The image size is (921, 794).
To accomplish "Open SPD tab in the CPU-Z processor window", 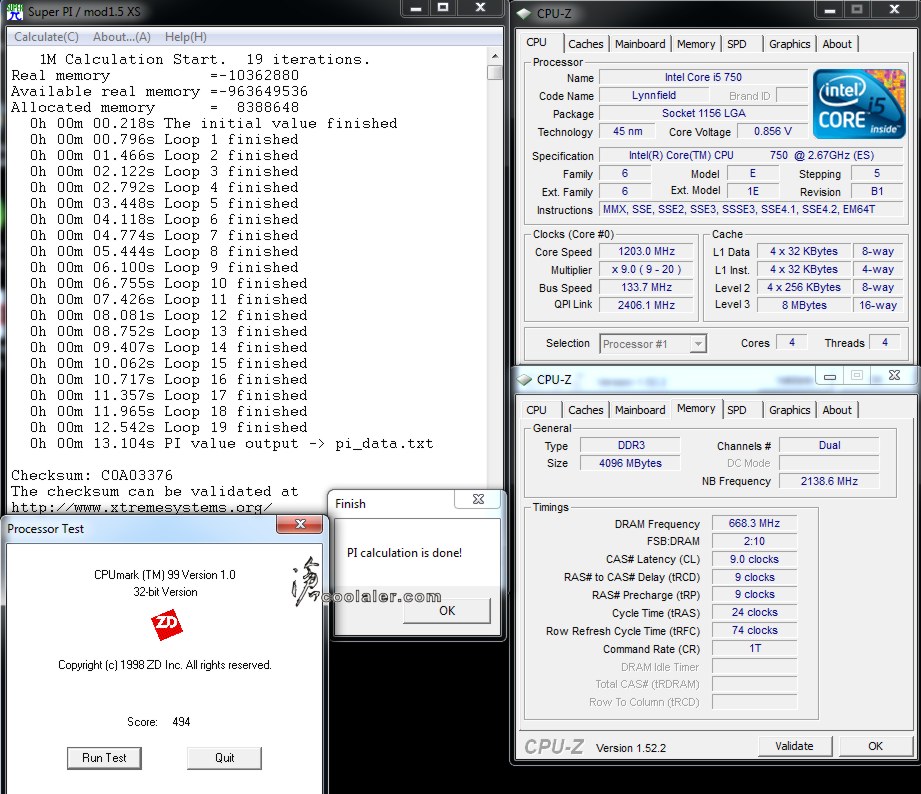I will 737,44.
